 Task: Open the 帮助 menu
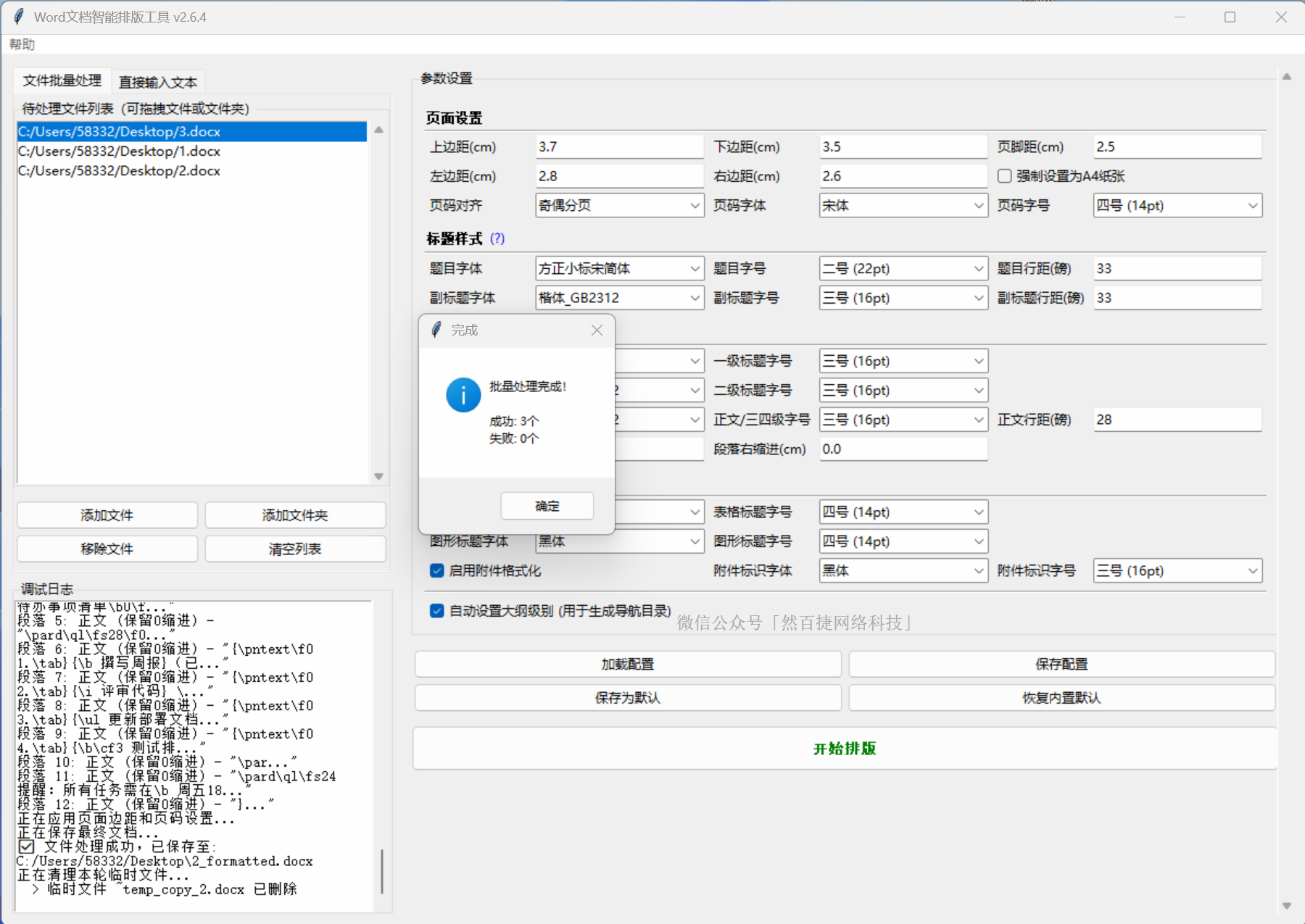22,44
